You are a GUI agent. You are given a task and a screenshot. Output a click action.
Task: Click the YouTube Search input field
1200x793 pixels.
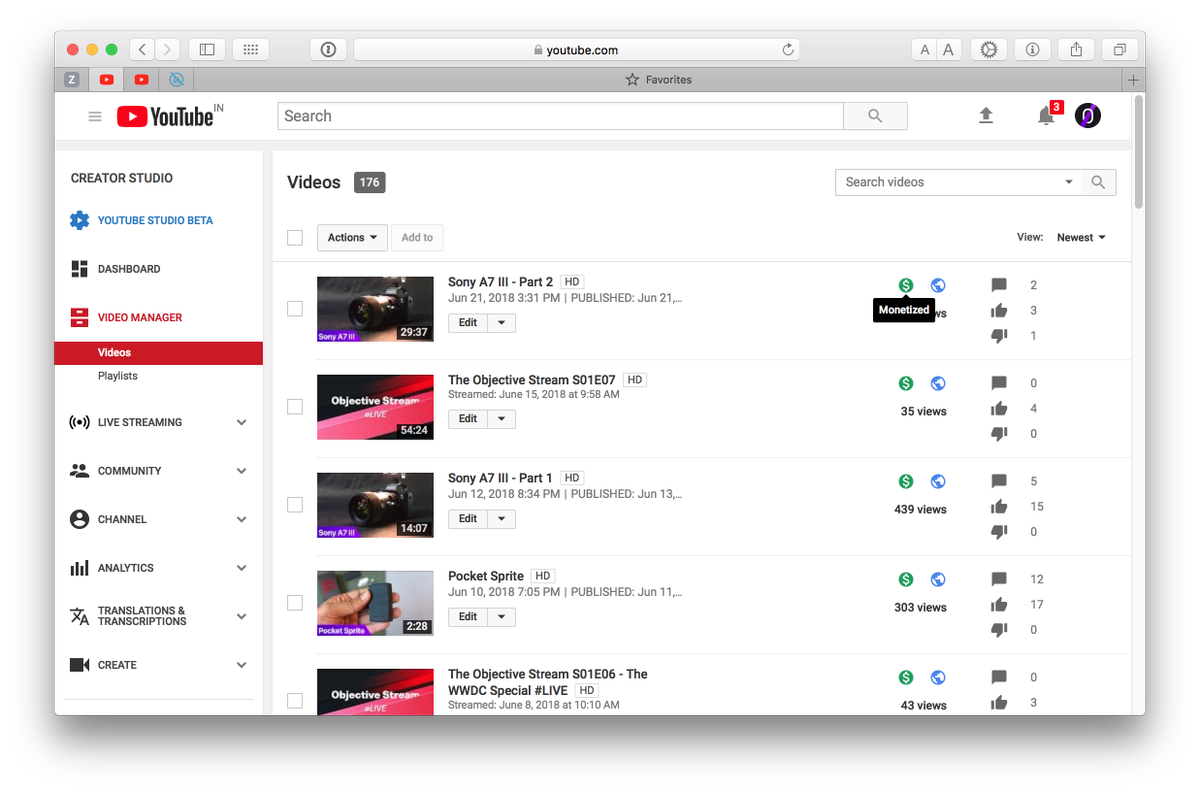click(560, 116)
